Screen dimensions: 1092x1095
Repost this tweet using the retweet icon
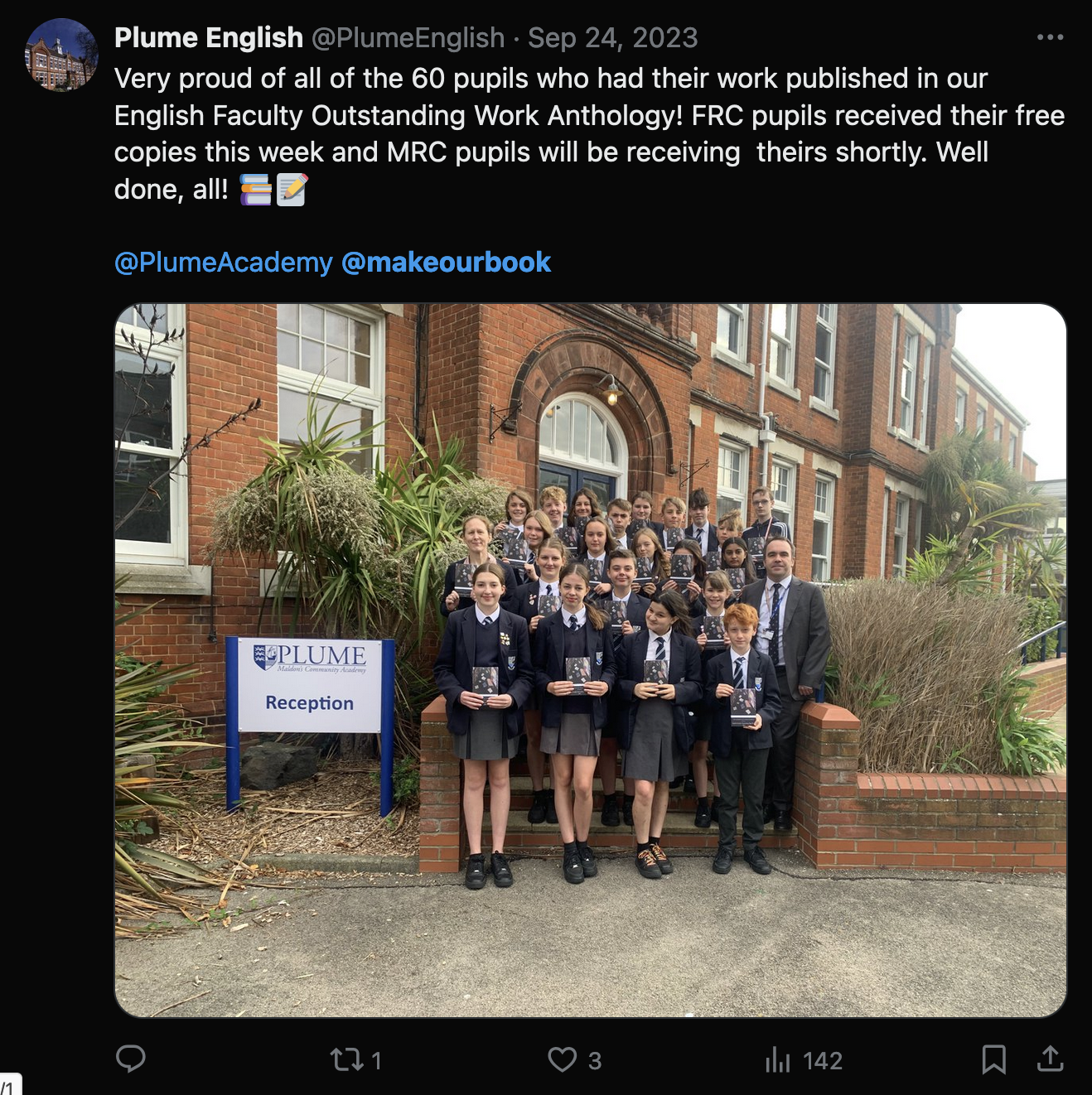[345, 1059]
